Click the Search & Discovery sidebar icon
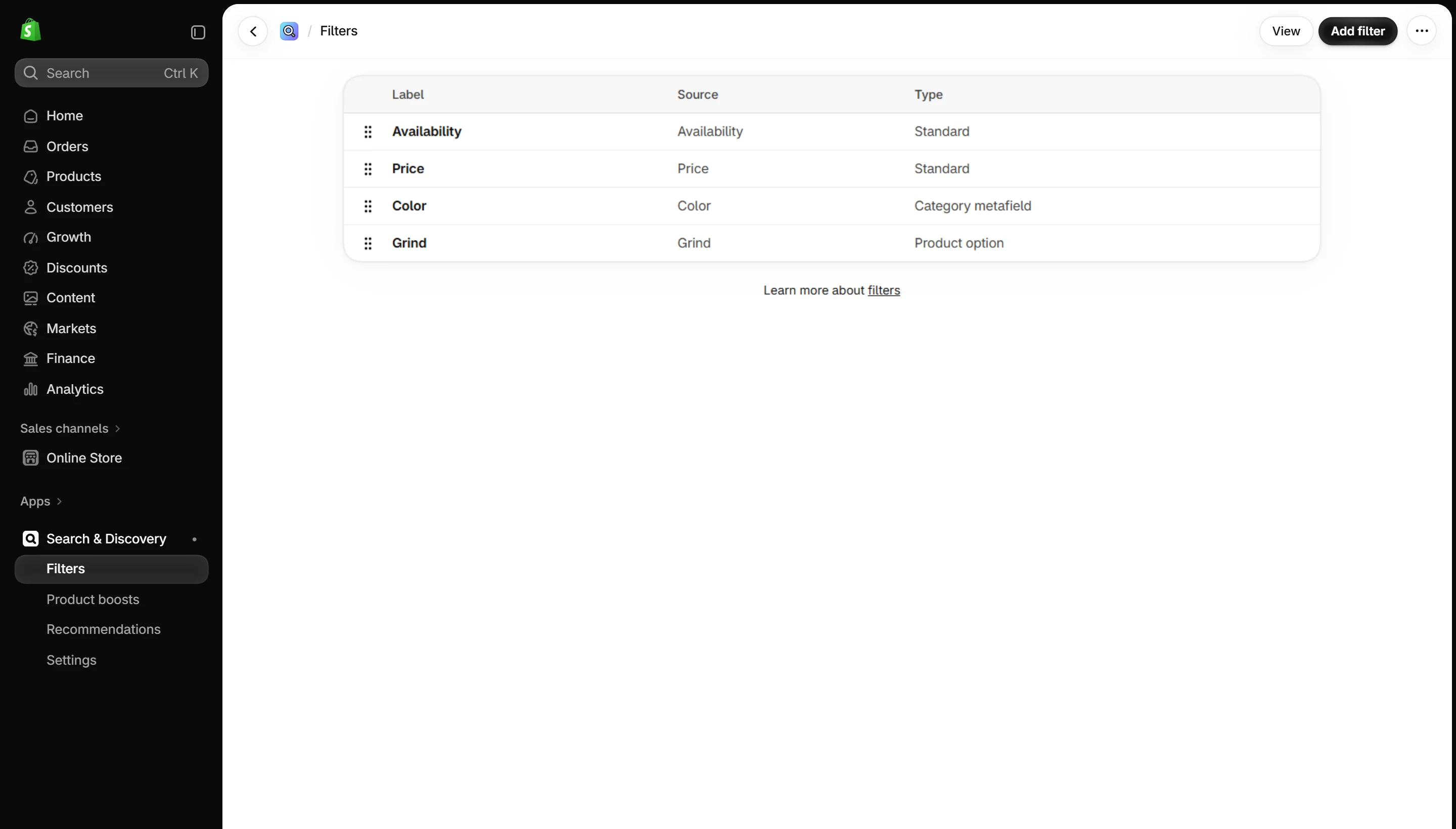The width and height of the screenshot is (1456, 829). pyautogui.click(x=31, y=539)
